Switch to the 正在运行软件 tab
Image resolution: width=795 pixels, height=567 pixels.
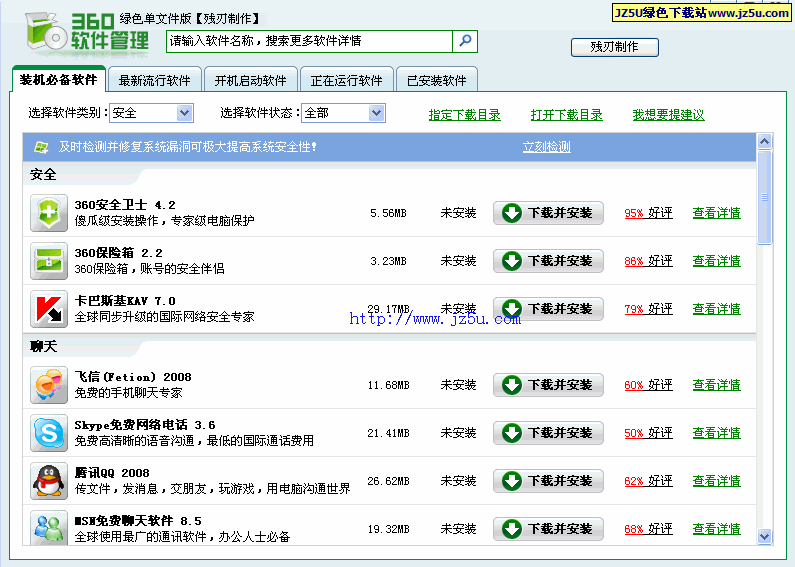(346, 80)
